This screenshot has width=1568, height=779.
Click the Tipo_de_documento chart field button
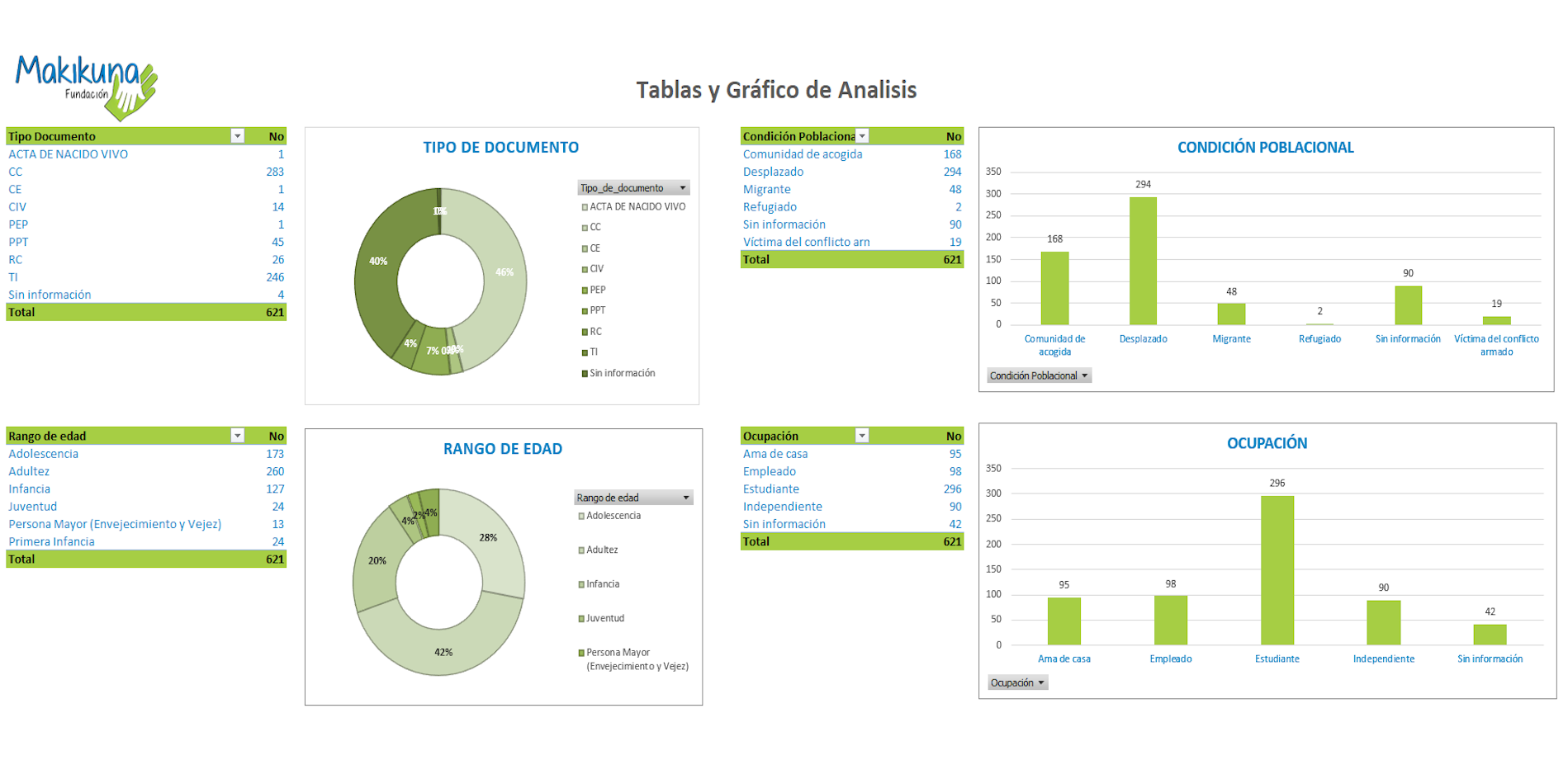click(632, 188)
